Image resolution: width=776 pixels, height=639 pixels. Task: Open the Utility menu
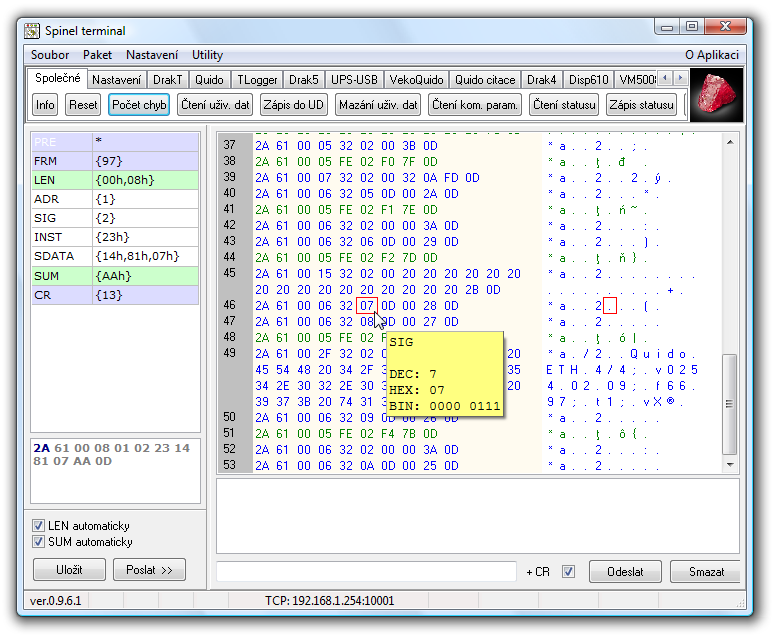pyautogui.click(x=207, y=55)
